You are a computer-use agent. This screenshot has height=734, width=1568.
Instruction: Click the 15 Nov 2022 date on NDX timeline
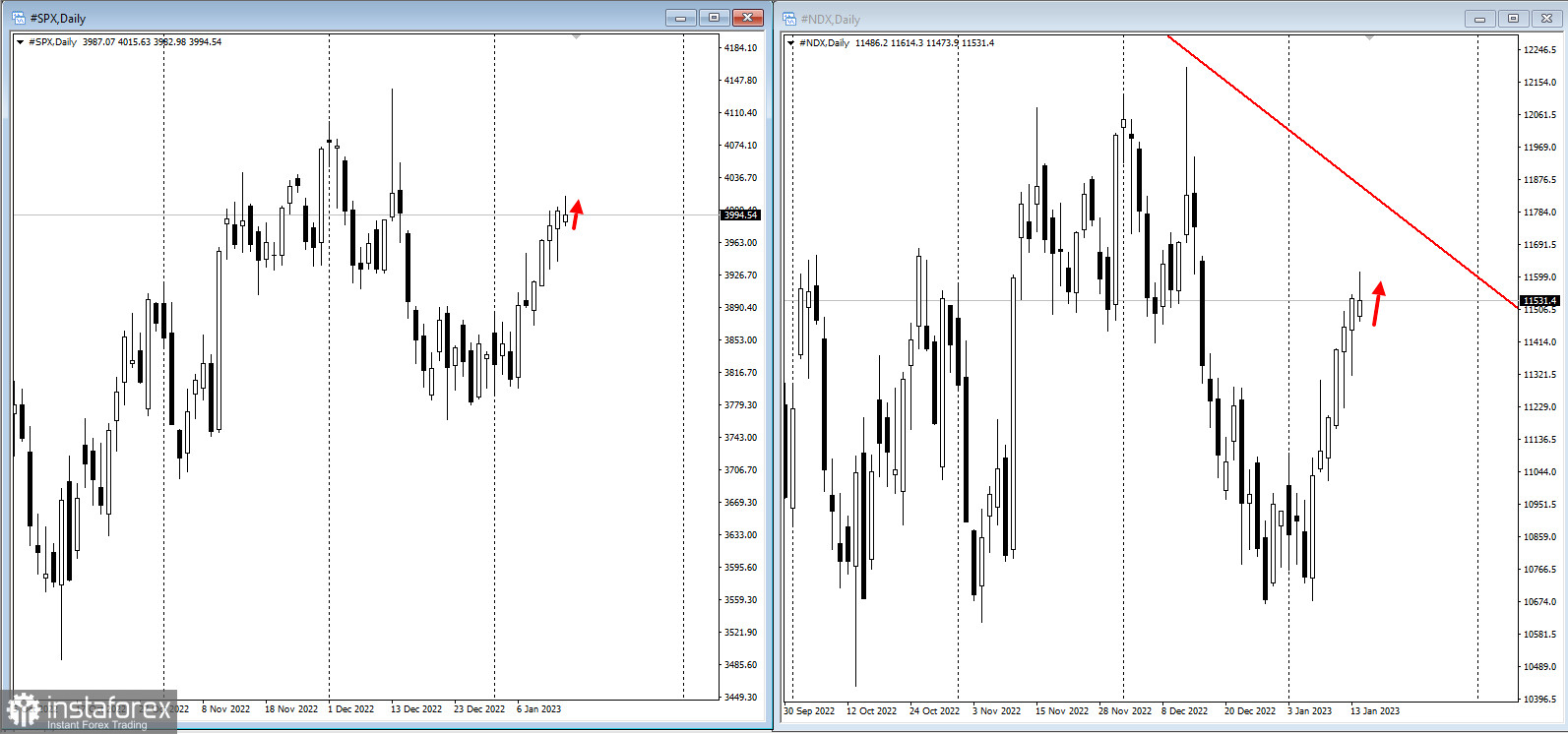[1062, 711]
